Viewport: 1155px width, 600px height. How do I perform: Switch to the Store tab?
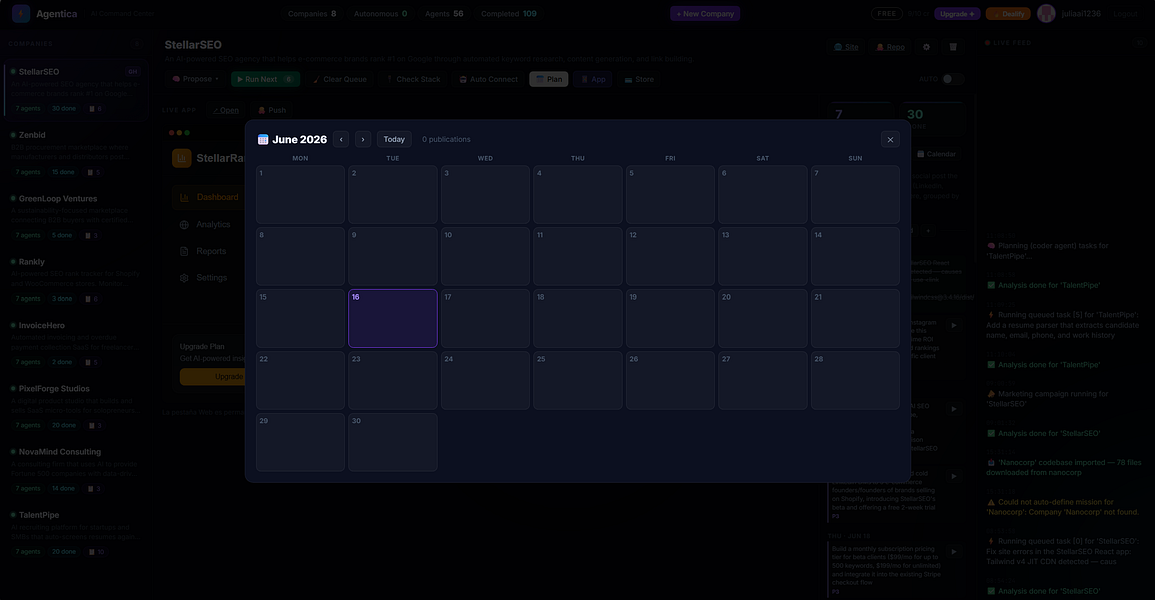[x=639, y=79]
